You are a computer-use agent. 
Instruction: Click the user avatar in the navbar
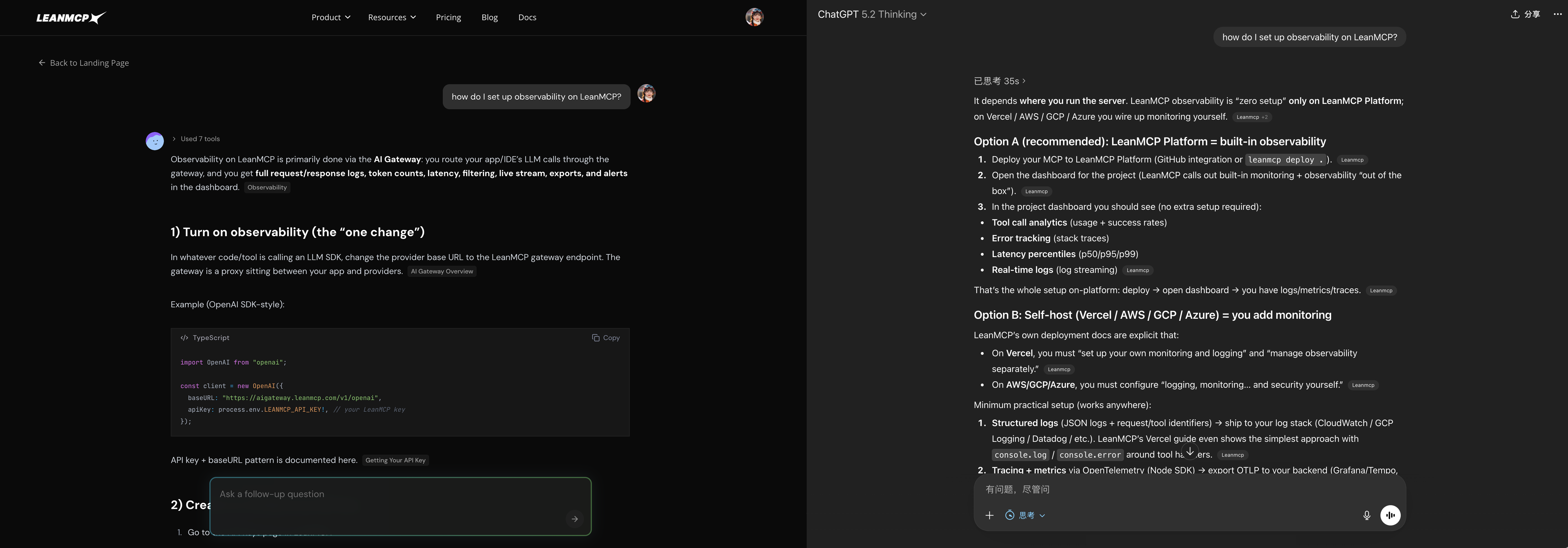pyautogui.click(x=754, y=18)
